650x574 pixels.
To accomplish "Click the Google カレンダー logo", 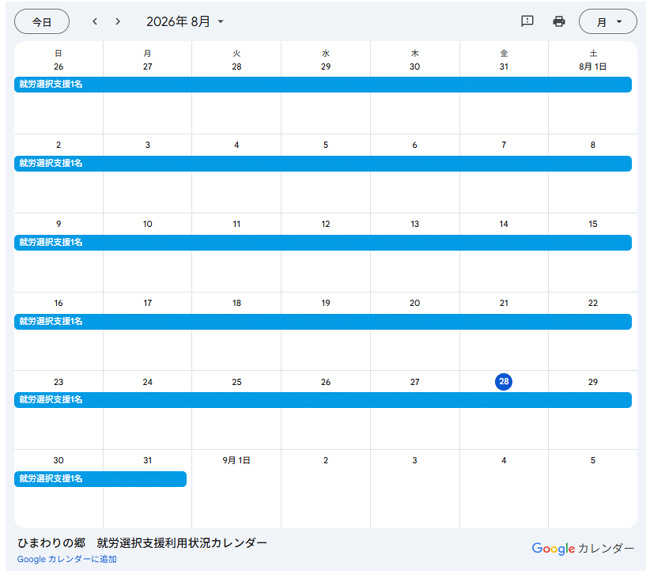I will tap(583, 548).
